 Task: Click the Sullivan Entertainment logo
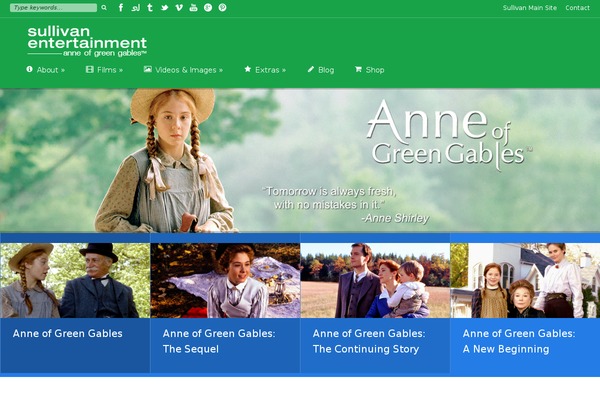(87, 42)
